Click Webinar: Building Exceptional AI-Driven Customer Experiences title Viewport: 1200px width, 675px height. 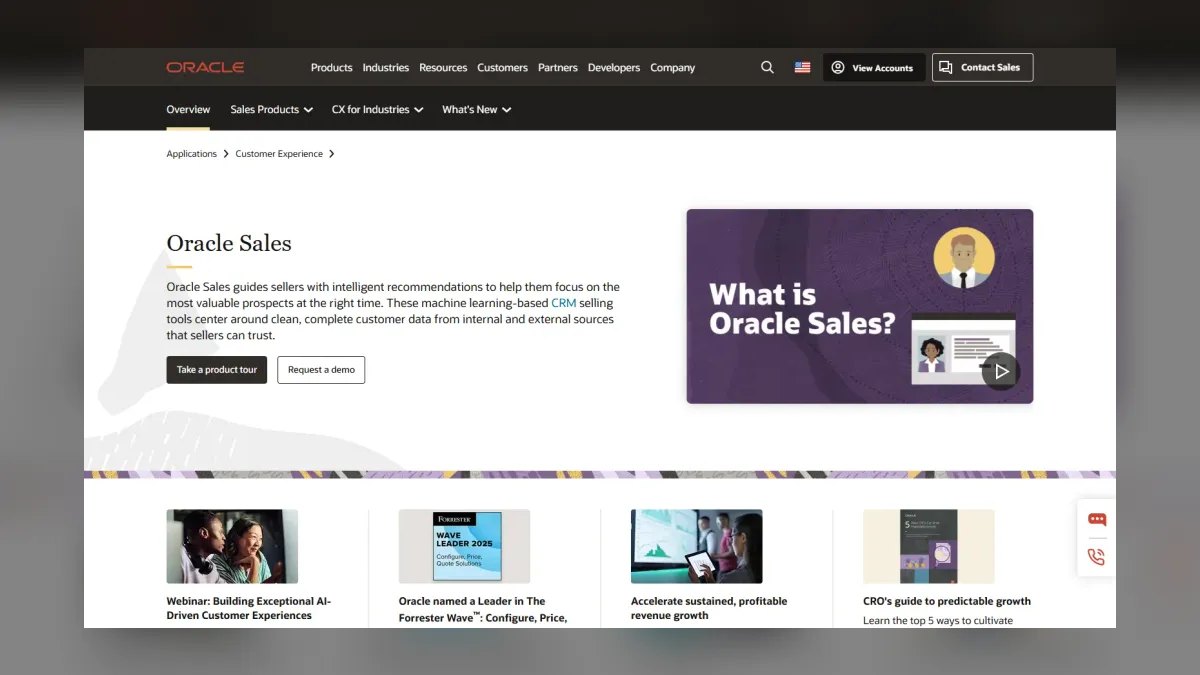[x=249, y=608]
